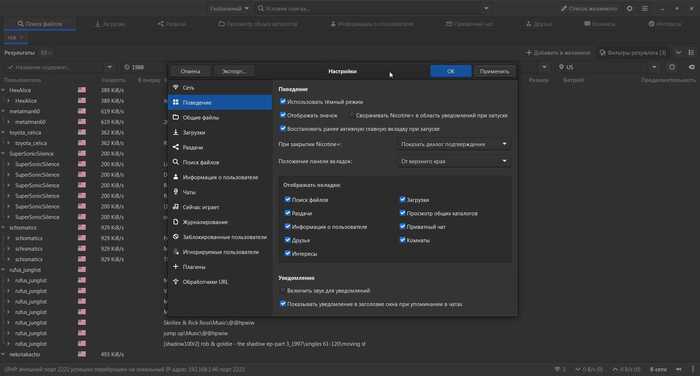Click the Экспорт... (Export) button
The height and width of the screenshot is (376, 700).
pos(234,71)
